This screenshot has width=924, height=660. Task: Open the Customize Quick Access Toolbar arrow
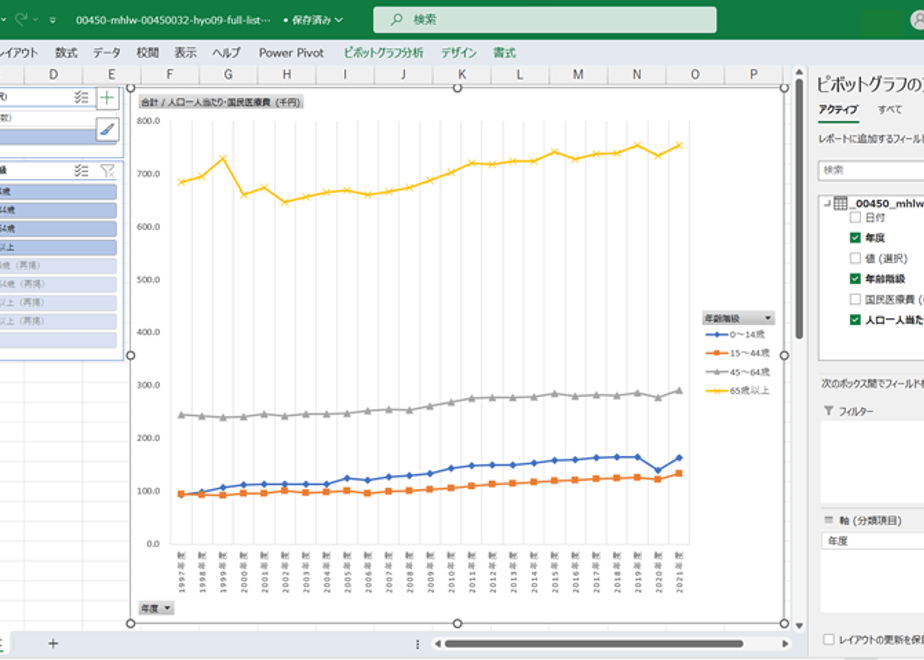pos(52,20)
